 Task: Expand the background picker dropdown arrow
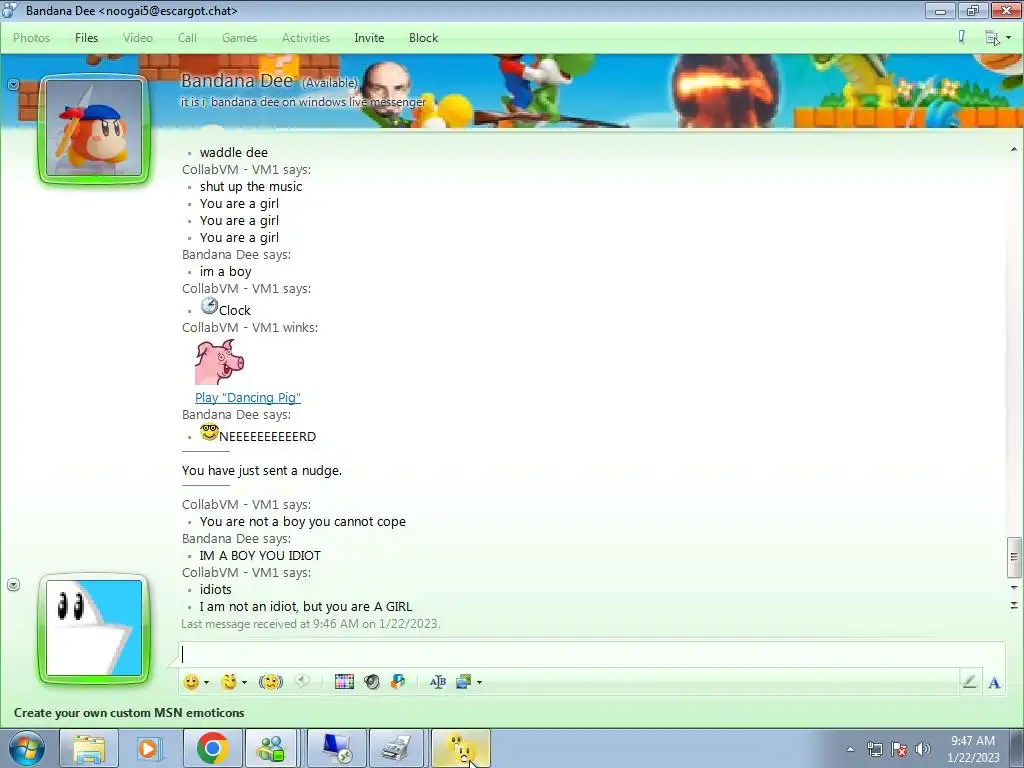coord(479,682)
